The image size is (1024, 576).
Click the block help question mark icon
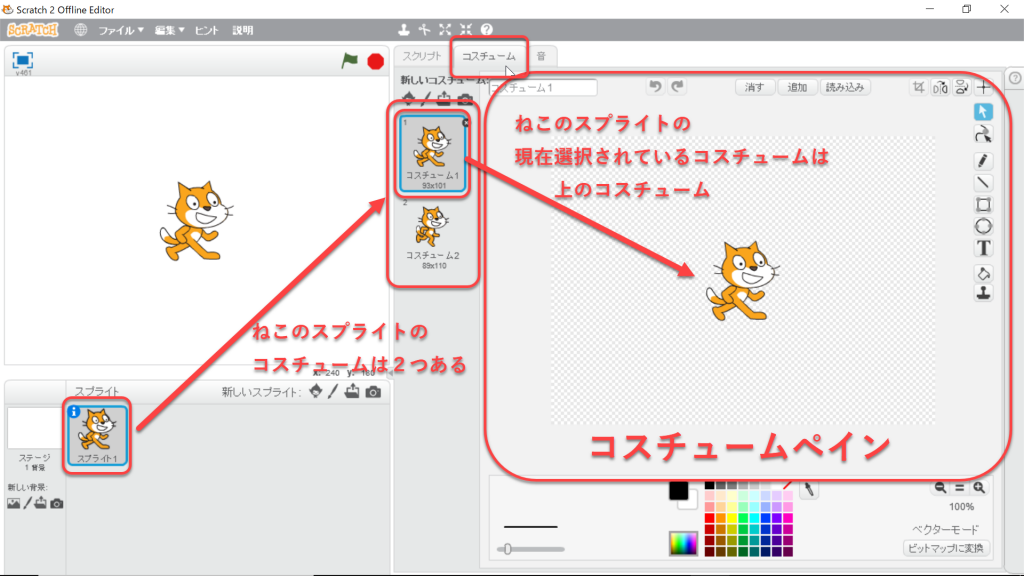point(487,29)
